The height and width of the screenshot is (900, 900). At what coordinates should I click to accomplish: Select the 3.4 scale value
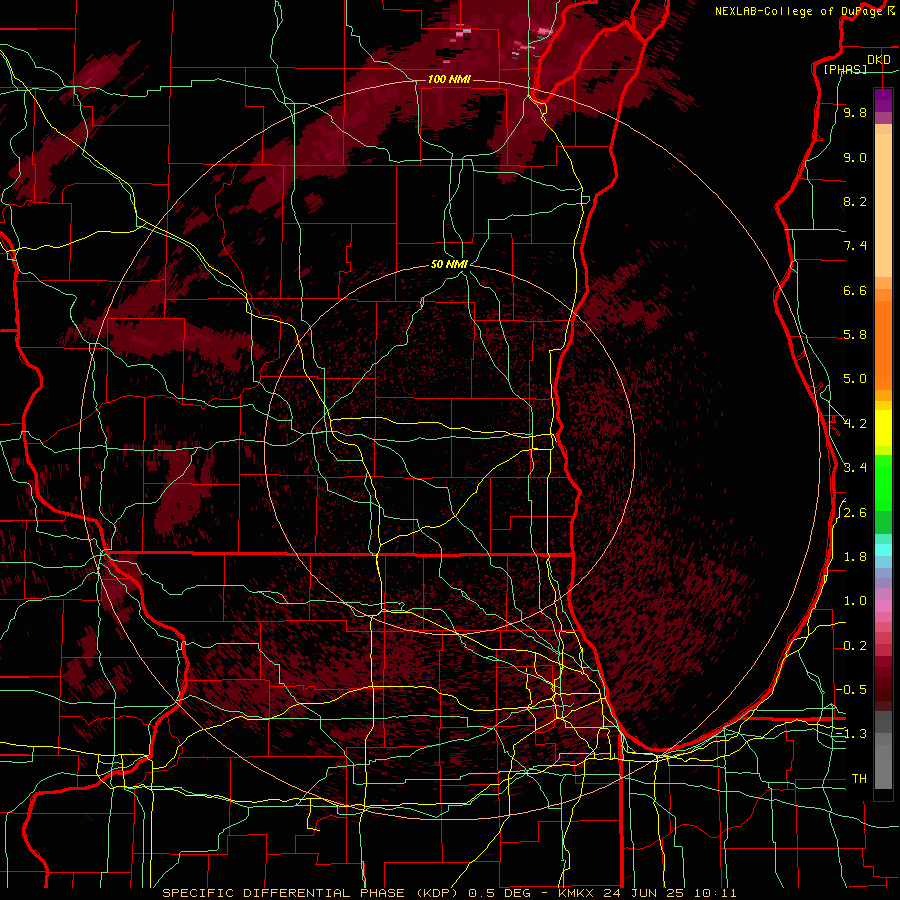(855, 468)
